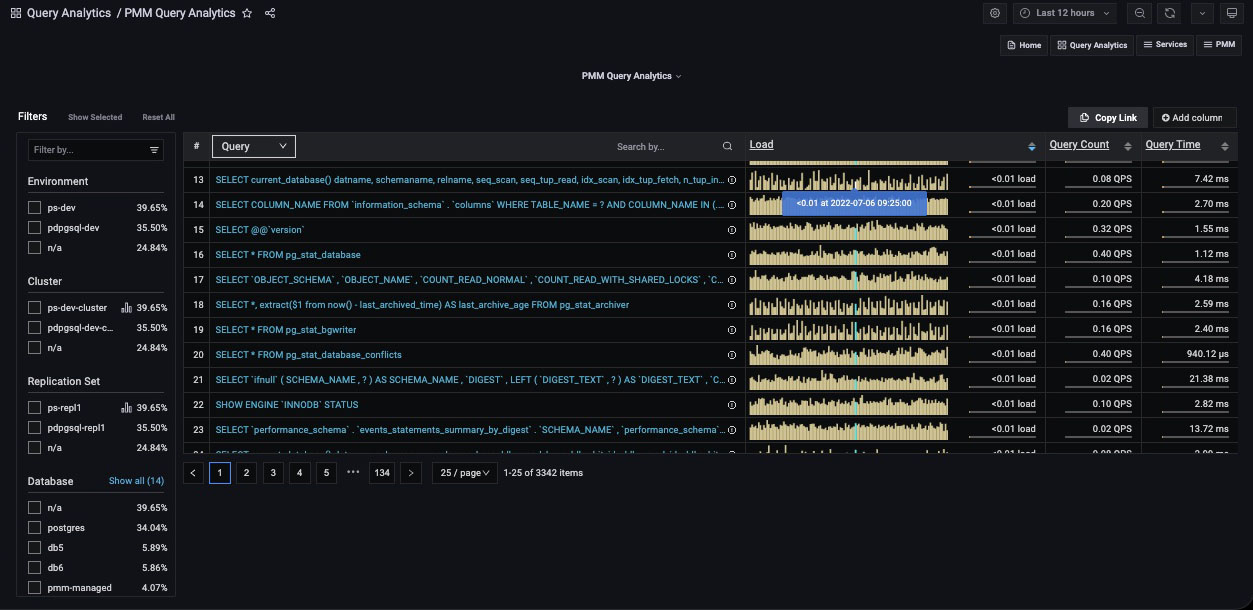The width and height of the screenshot is (1253, 610).
Task: Expand the Query column dropdown
Action: [254, 146]
